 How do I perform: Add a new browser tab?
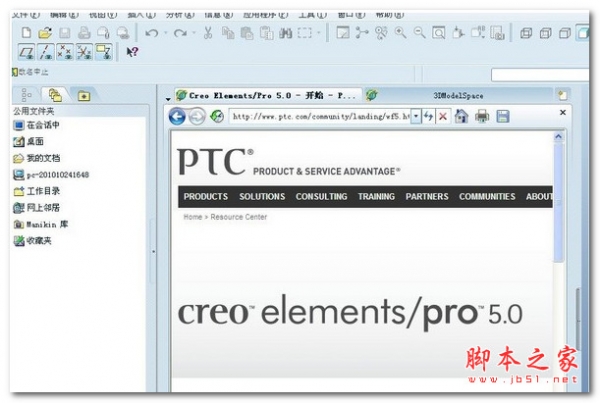pyautogui.click(x=562, y=95)
